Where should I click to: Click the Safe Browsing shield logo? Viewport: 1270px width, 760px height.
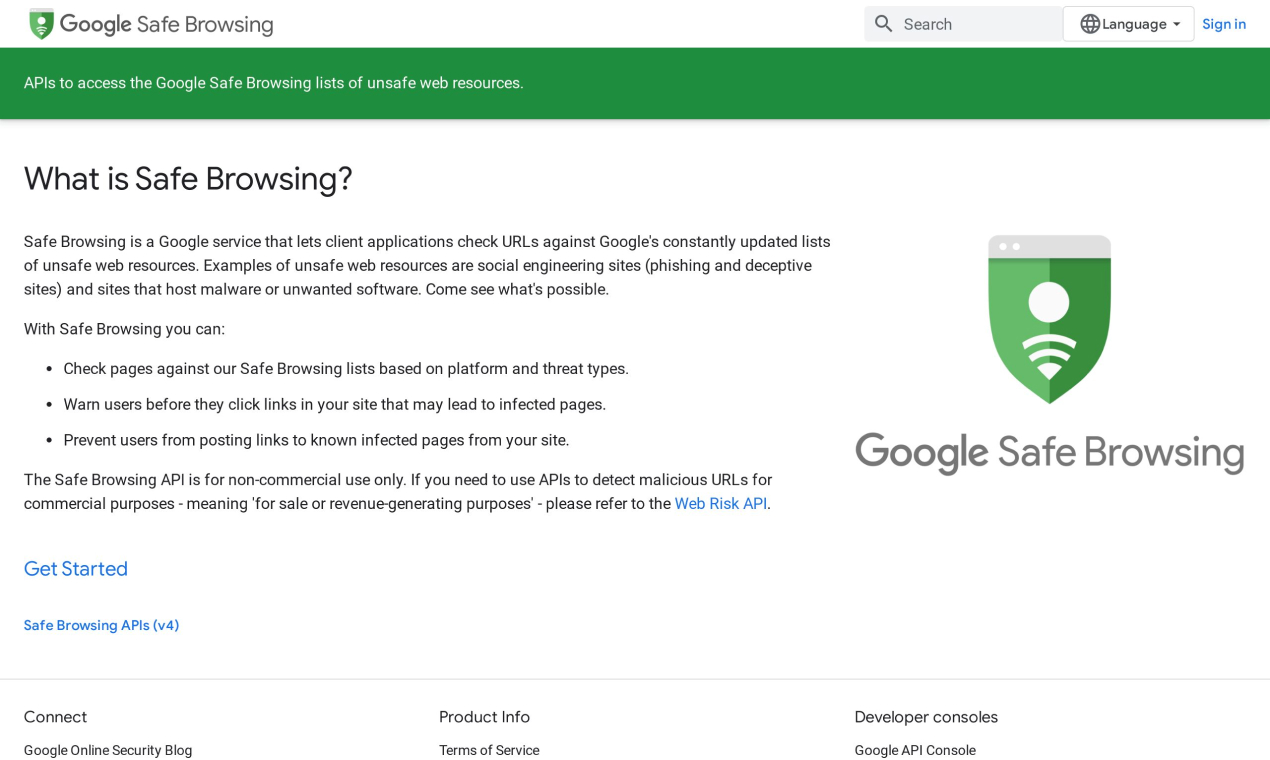39,23
